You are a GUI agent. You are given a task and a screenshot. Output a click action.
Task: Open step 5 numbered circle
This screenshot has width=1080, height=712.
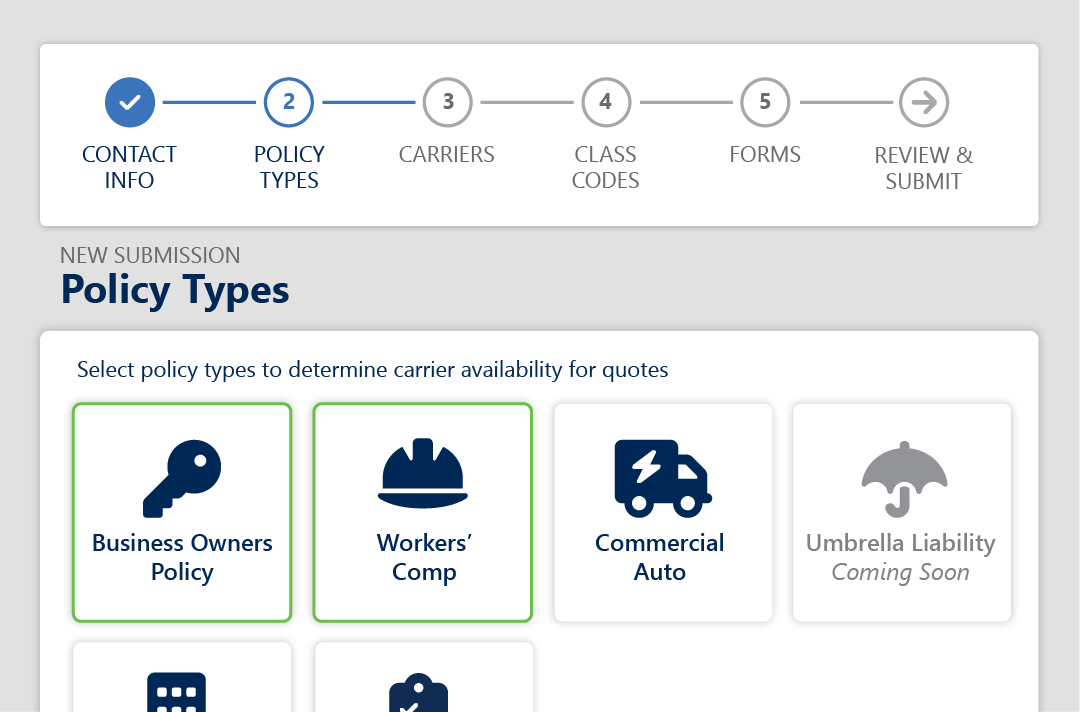point(765,102)
